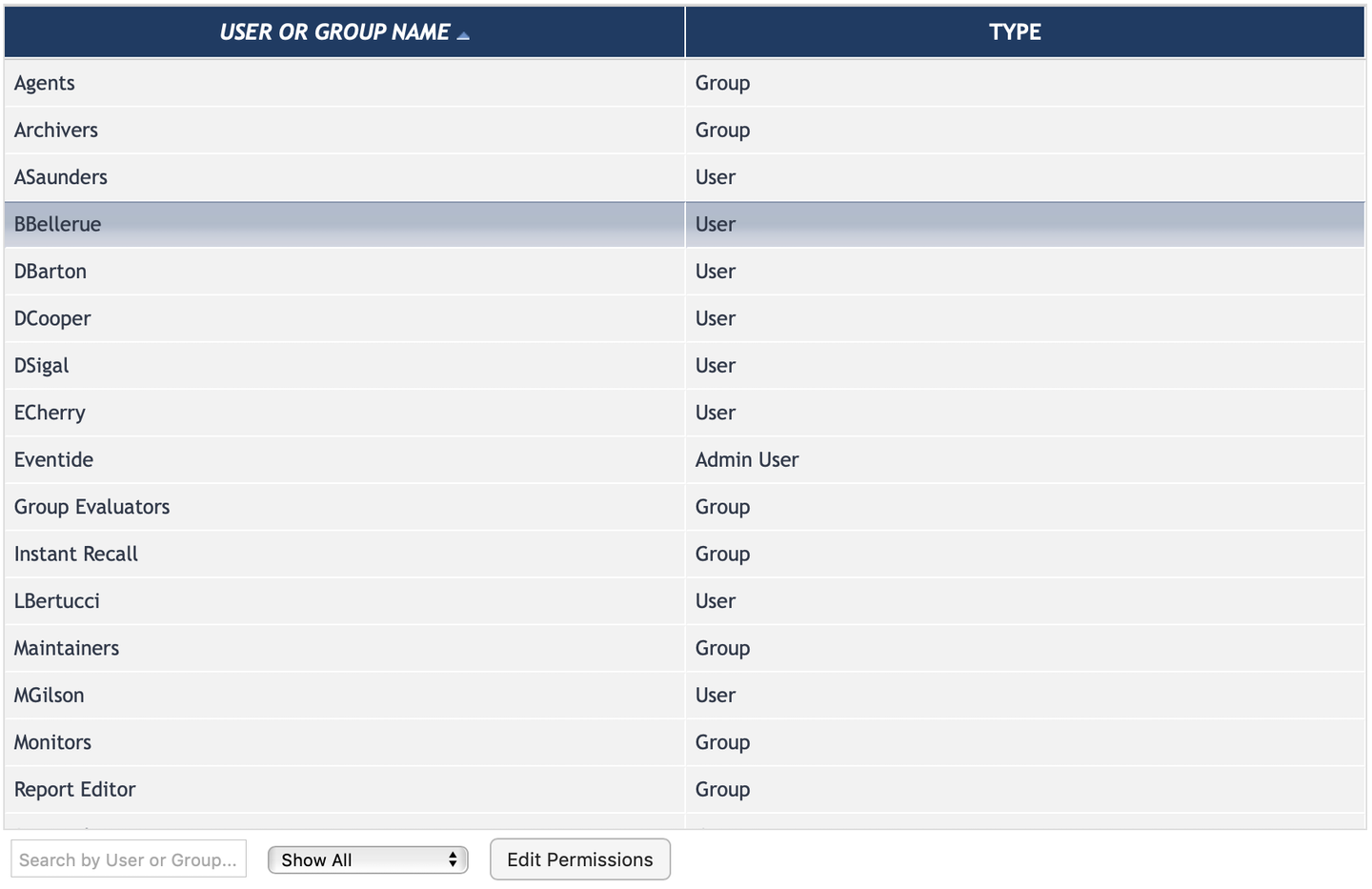This screenshot has height=889, width=1372.
Task: Select the DCooper user row
Action: (x=52, y=319)
